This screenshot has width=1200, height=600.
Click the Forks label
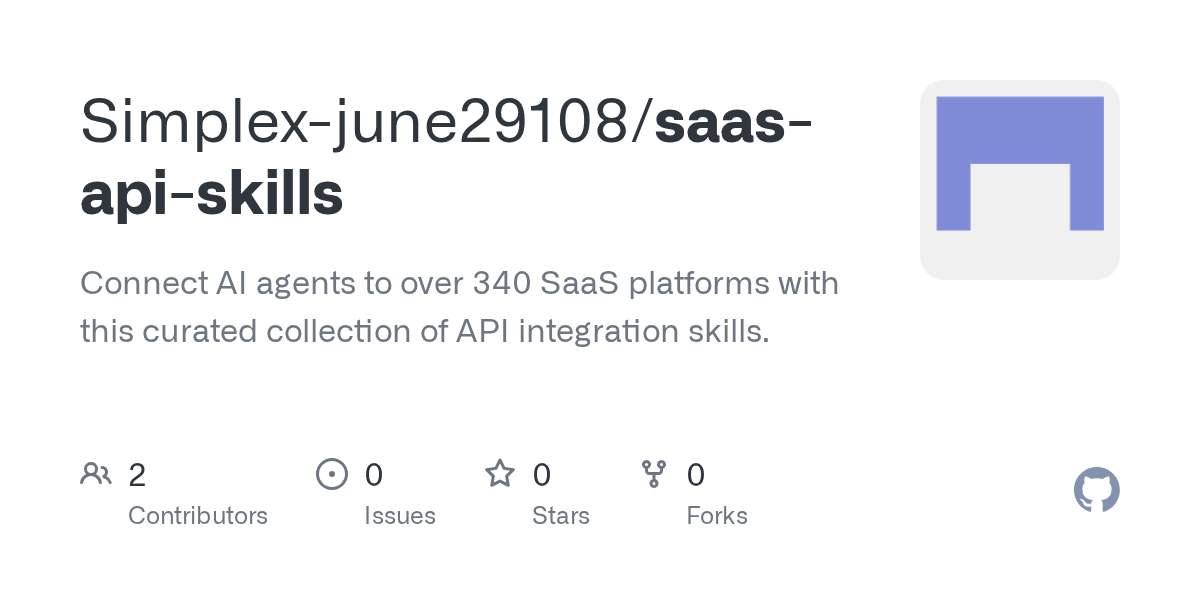pos(717,516)
